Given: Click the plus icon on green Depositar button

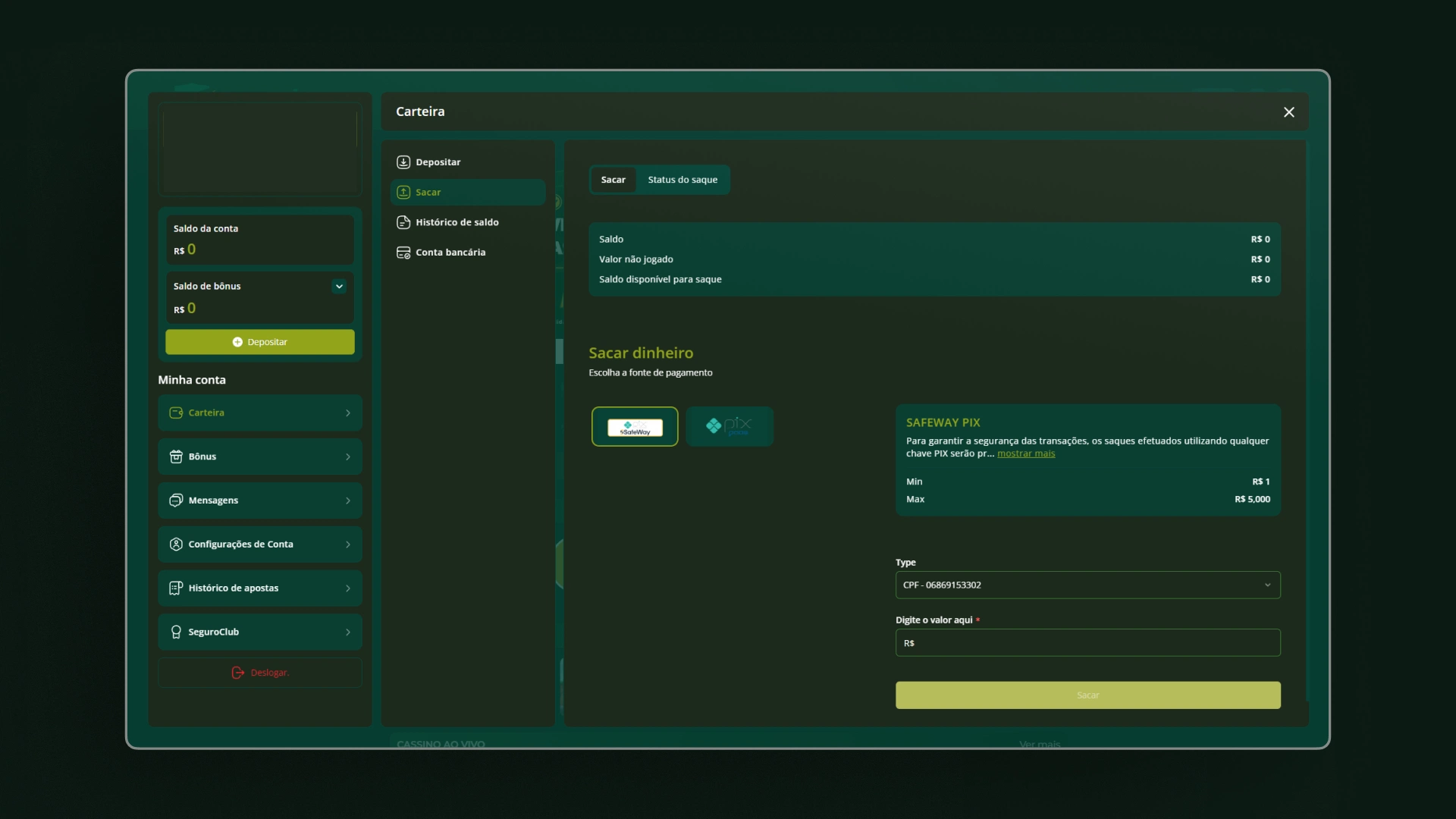Looking at the screenshot, I should click(x=237, y=342).
